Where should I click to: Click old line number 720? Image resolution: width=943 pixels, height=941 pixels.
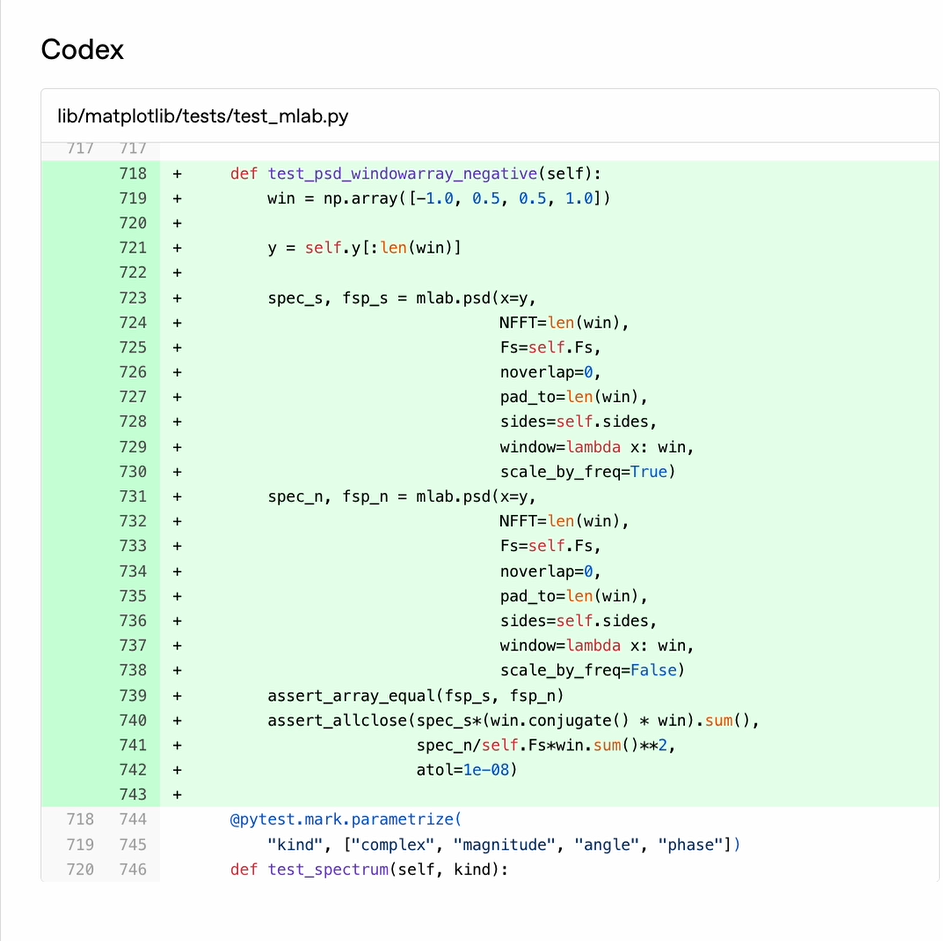point(80,869)
